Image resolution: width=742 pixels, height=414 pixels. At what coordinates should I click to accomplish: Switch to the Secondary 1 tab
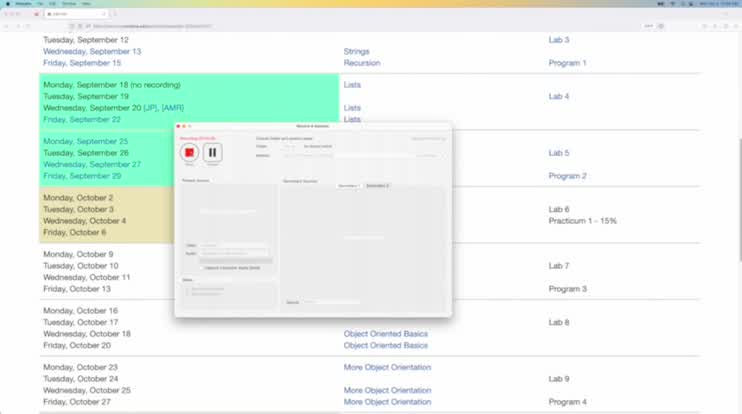(x=348, y=186)
